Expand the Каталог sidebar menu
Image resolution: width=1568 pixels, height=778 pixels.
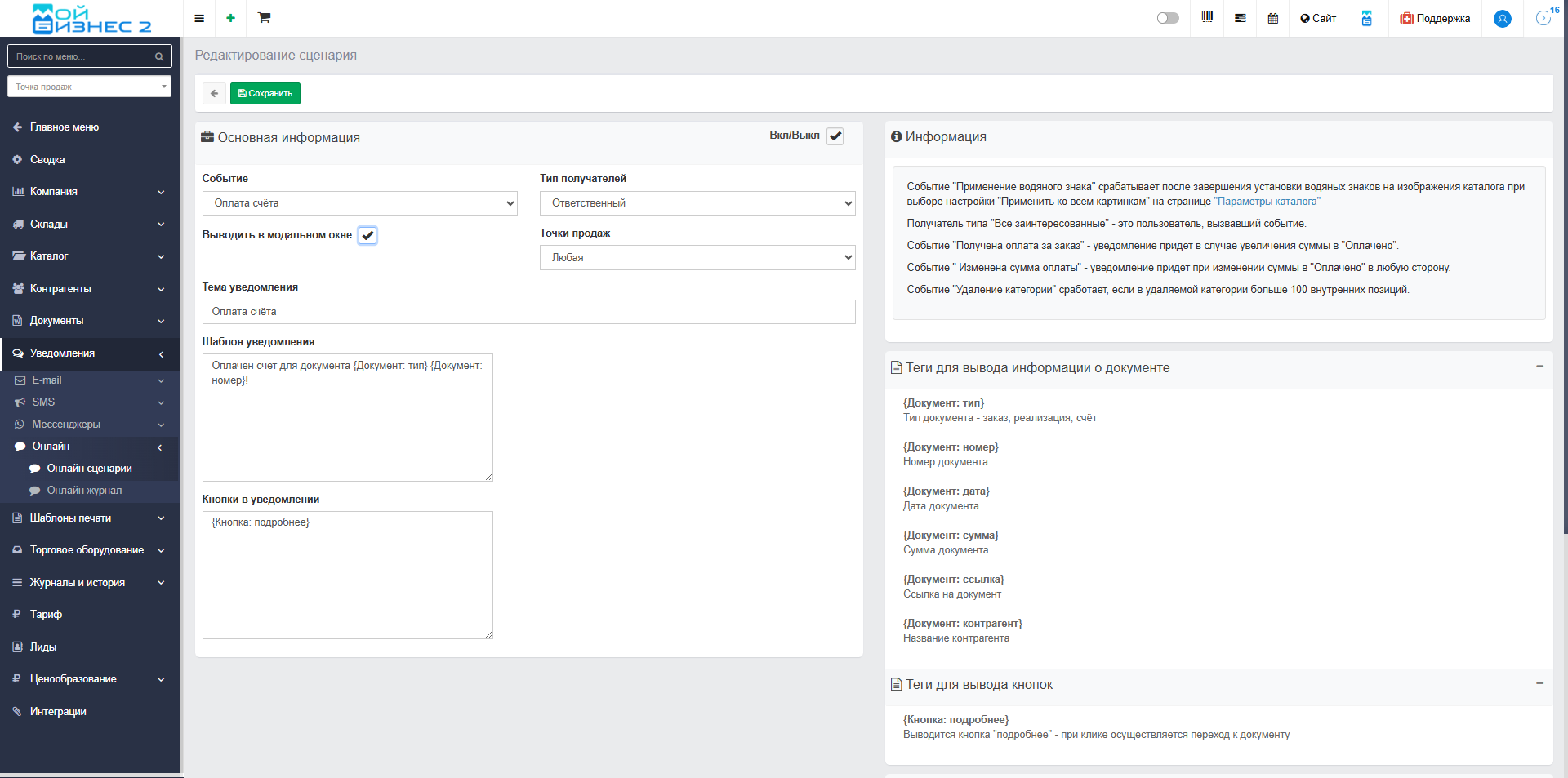coord(88,256)
